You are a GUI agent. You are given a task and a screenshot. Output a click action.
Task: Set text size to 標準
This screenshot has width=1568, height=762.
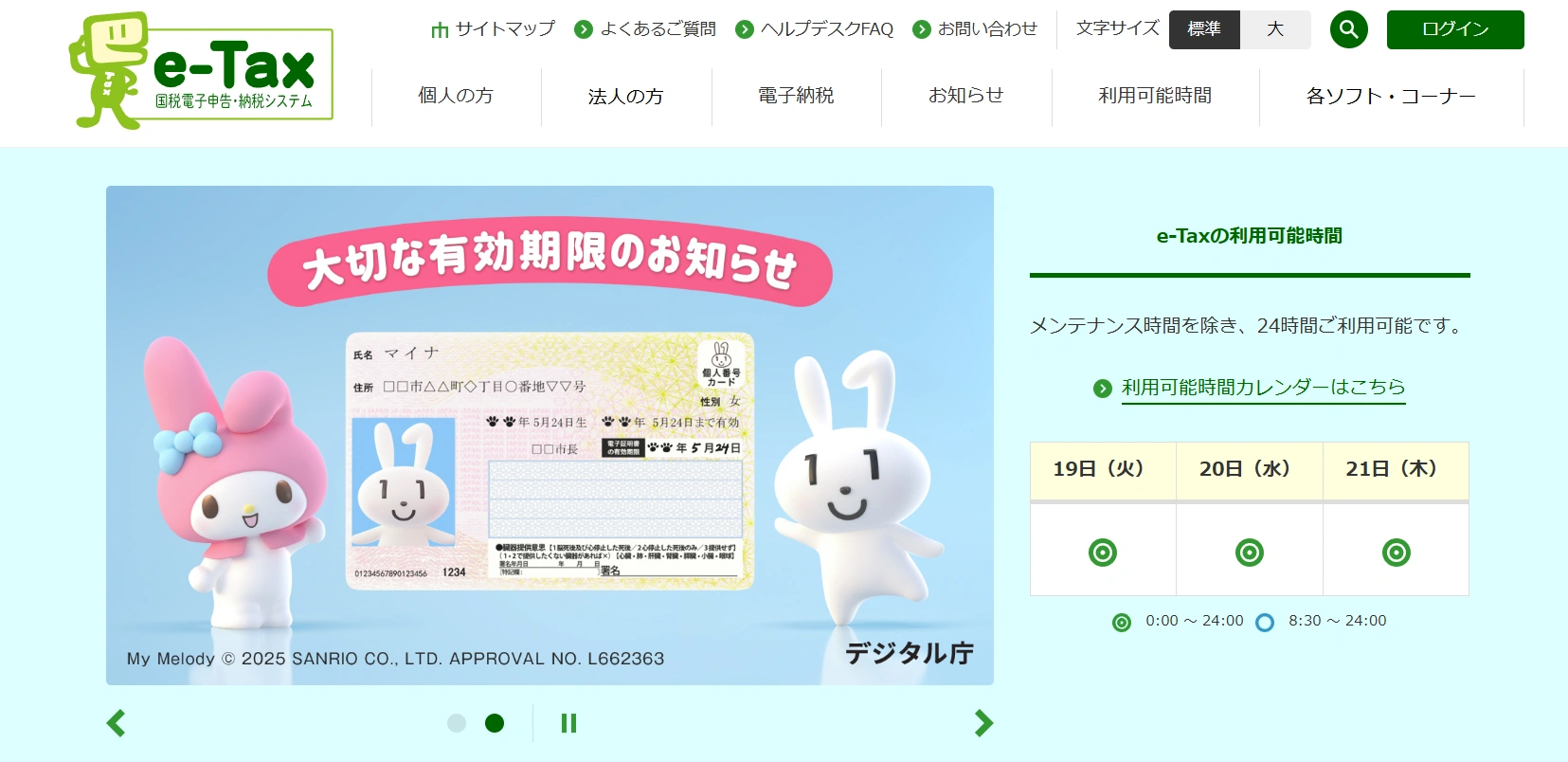1204,29
